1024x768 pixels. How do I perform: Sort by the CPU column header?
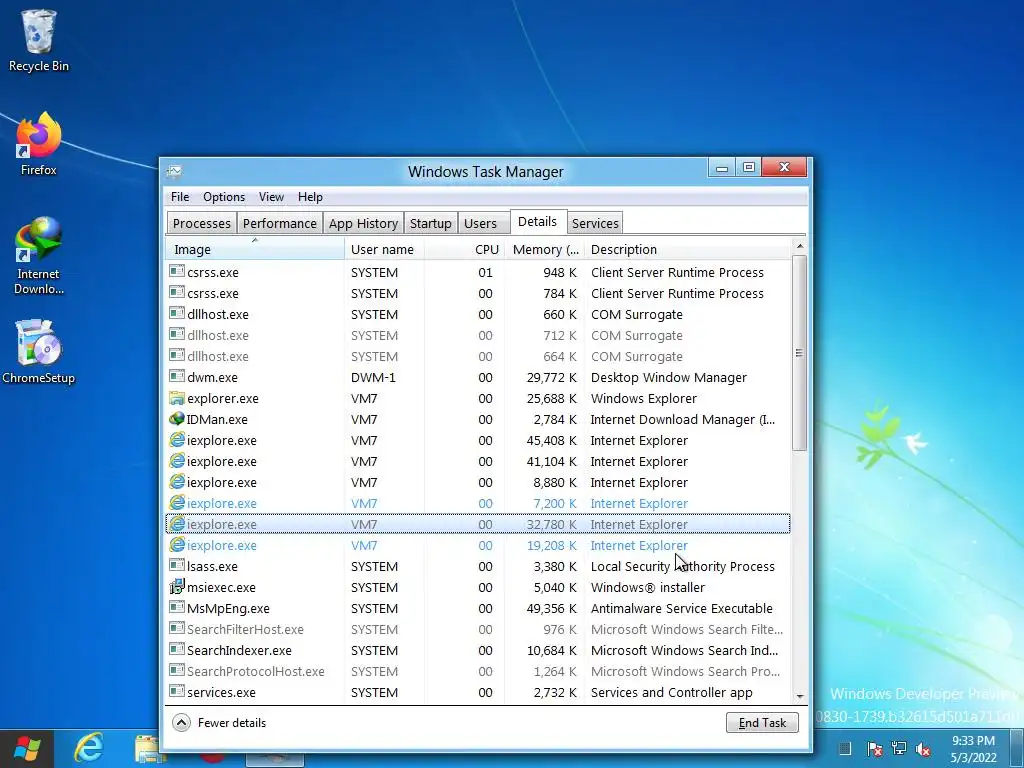pyautogui.click(x=464, y=249)
